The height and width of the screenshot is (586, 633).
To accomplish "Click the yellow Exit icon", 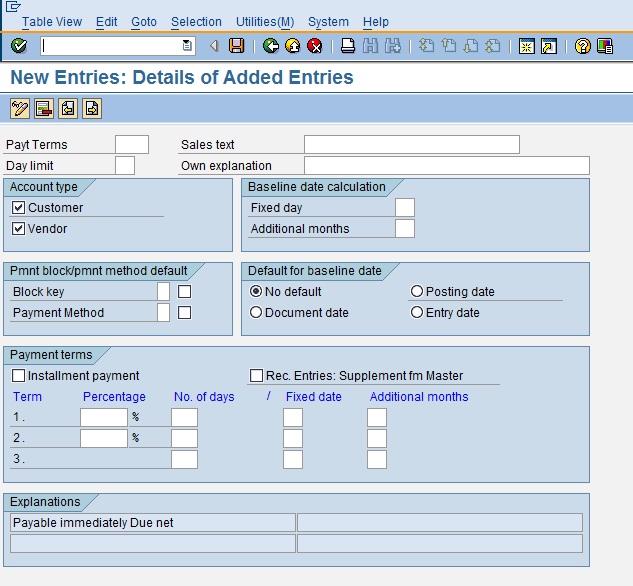I will click(x=292, y=46).
